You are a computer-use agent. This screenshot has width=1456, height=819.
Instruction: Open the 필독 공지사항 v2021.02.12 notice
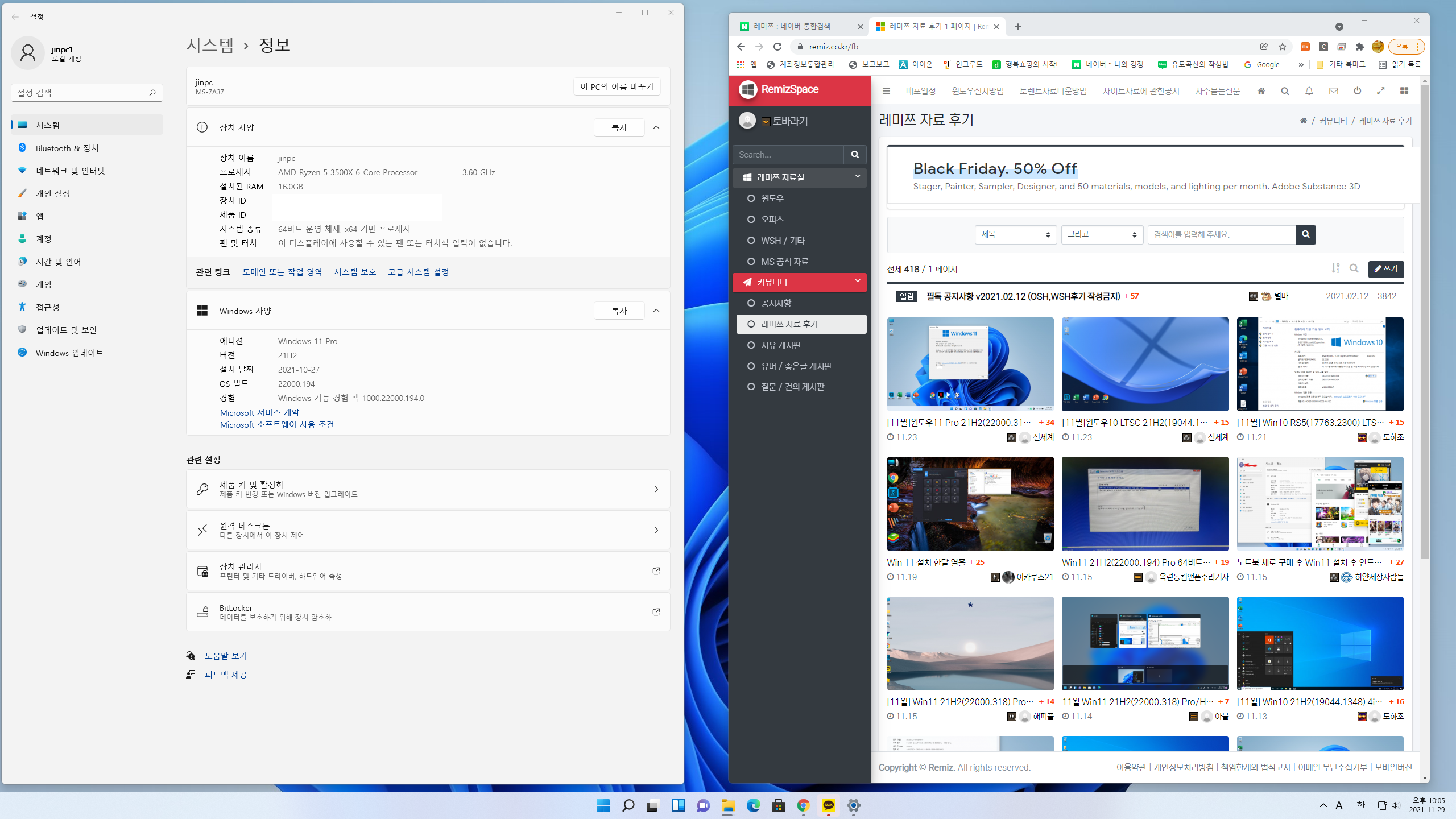(1023, 296)
